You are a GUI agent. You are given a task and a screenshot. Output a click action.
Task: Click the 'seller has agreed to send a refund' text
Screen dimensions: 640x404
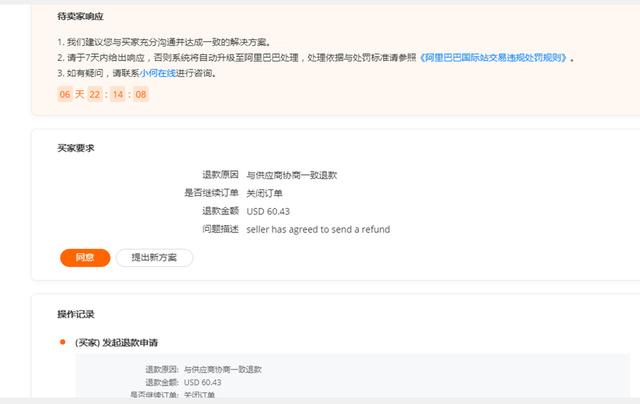coord(318,229)
